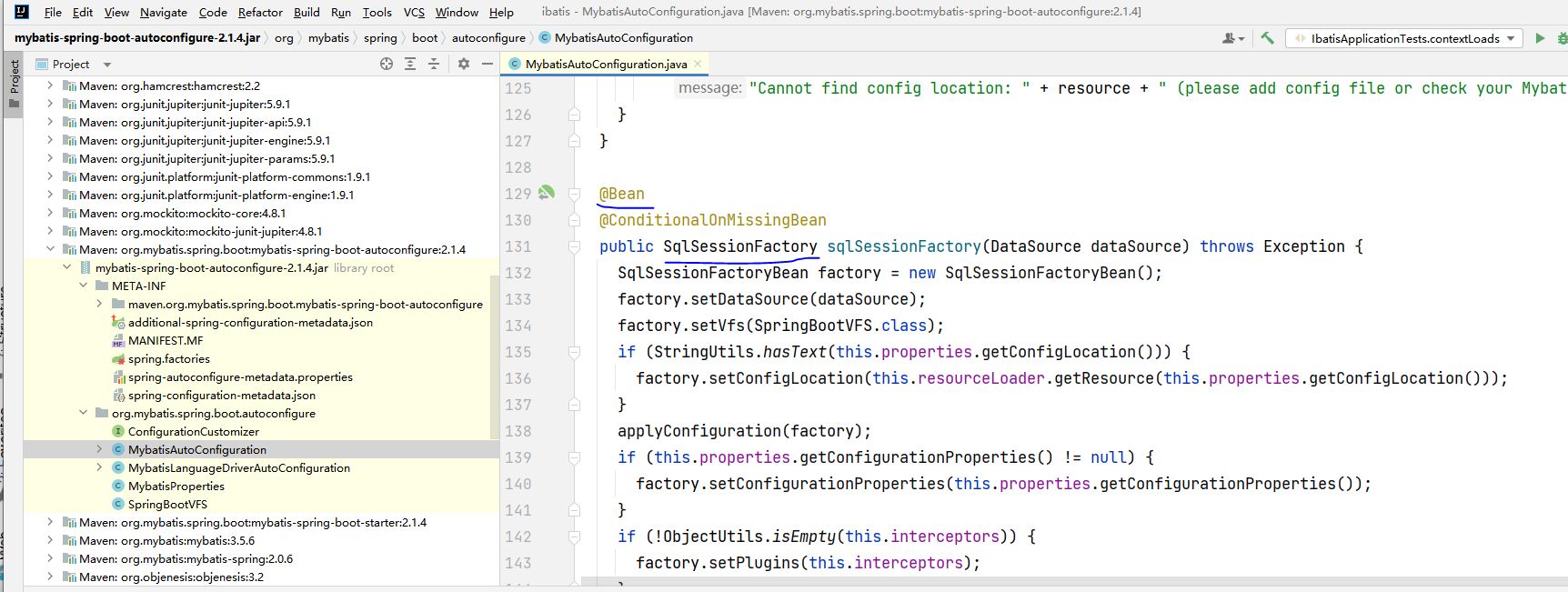Select spring.factories file in tree
1568x592 pixels.
click(x=169, y=358)
